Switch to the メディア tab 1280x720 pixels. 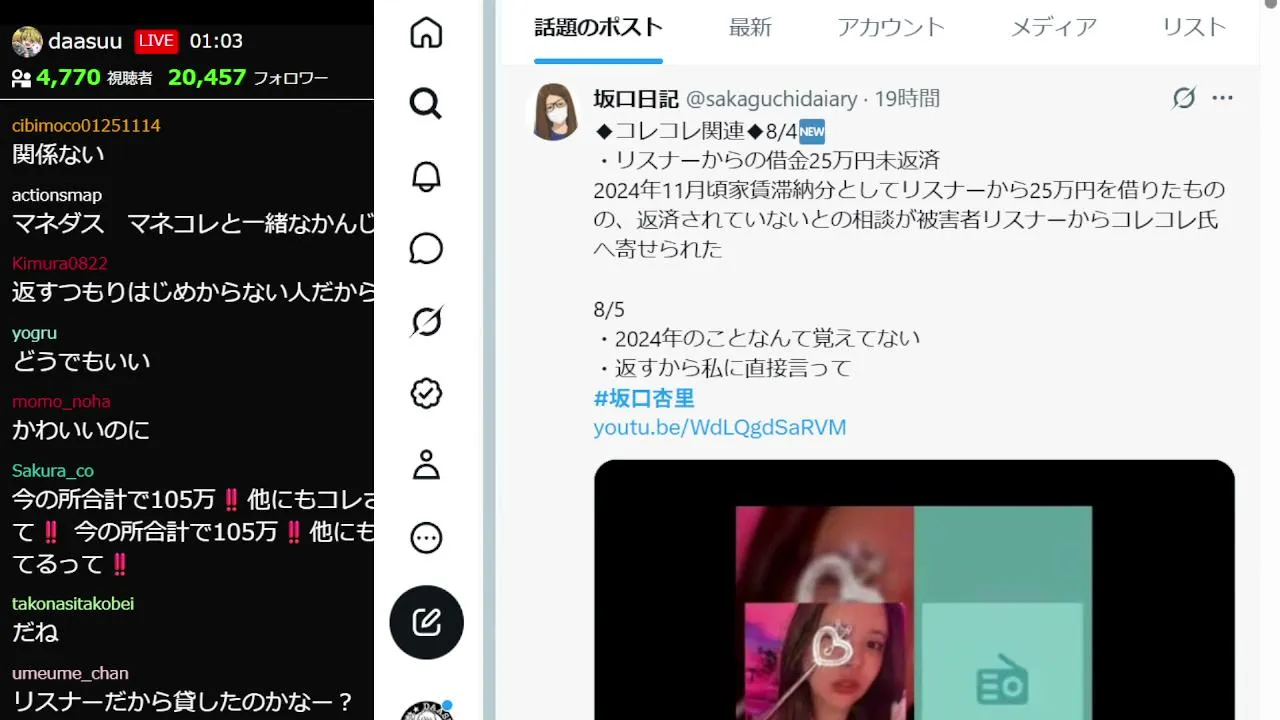click(1054, 28)
